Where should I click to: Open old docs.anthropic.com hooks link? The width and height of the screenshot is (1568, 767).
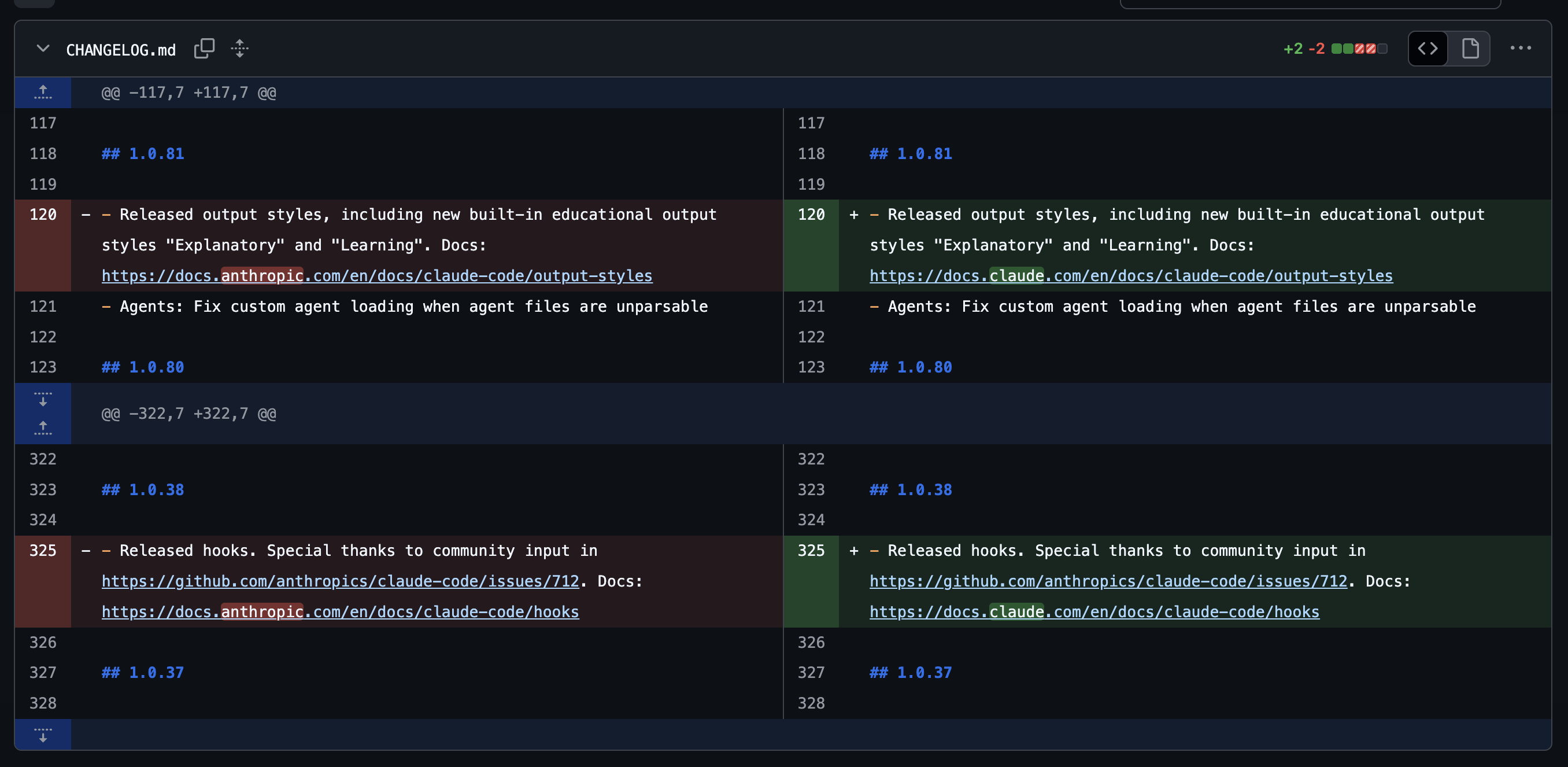coord(341,612)
